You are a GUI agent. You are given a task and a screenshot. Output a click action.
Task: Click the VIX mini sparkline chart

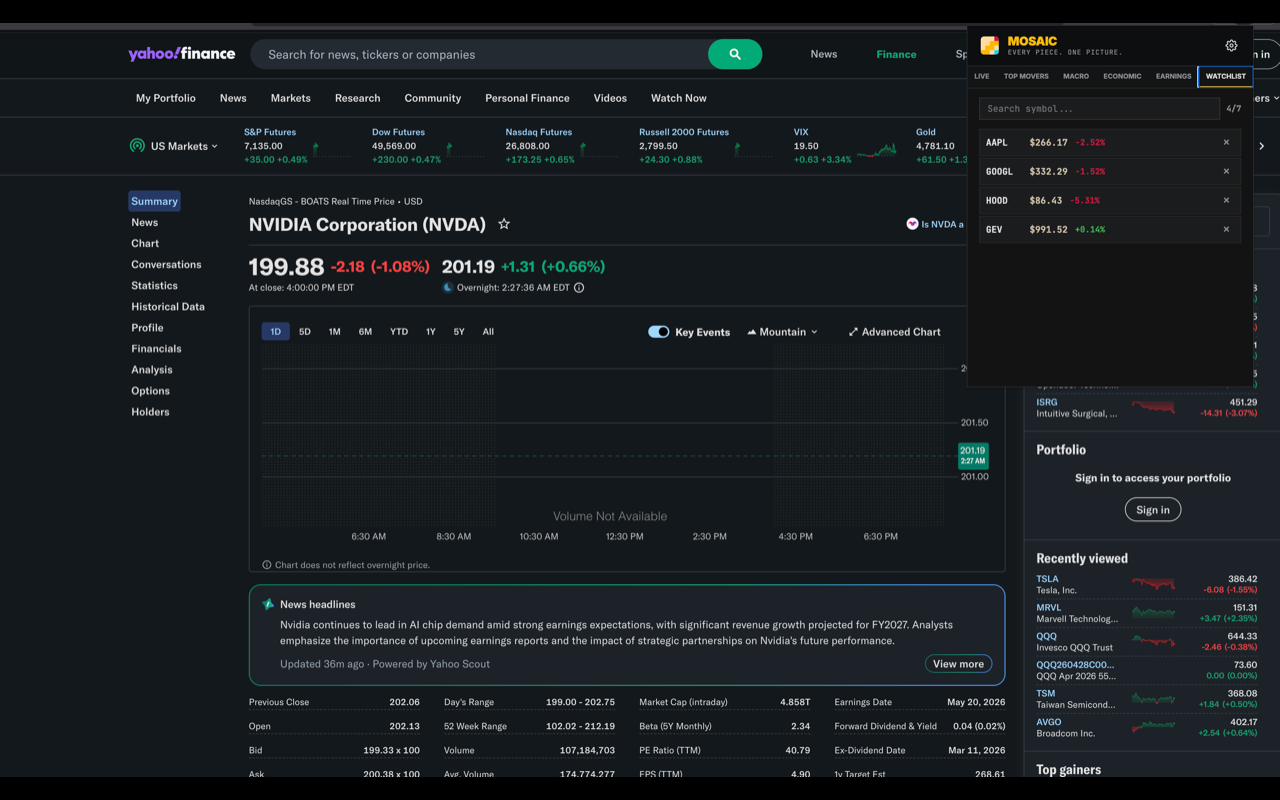[x=877, y=151]
